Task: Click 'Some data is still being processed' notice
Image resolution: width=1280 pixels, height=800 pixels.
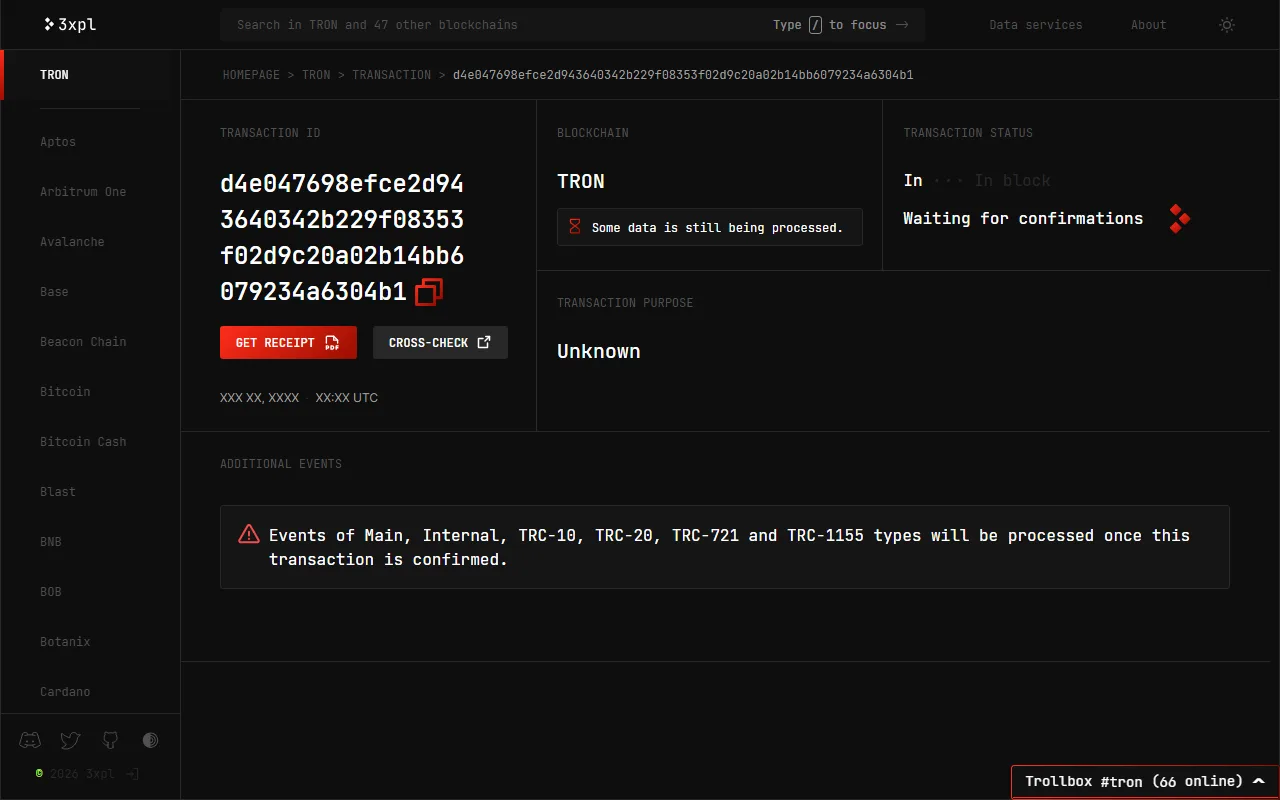Action: click(x=710, y=228)
